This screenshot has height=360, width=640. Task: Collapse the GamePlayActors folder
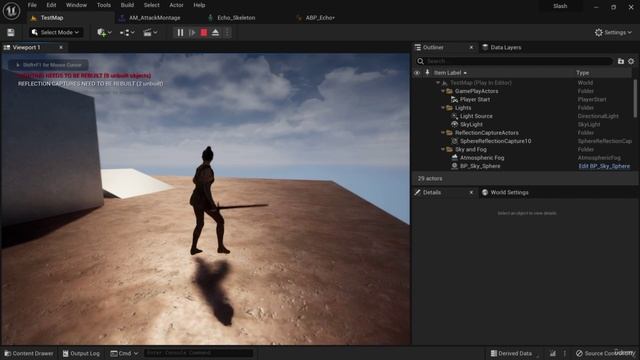point(443,91)
